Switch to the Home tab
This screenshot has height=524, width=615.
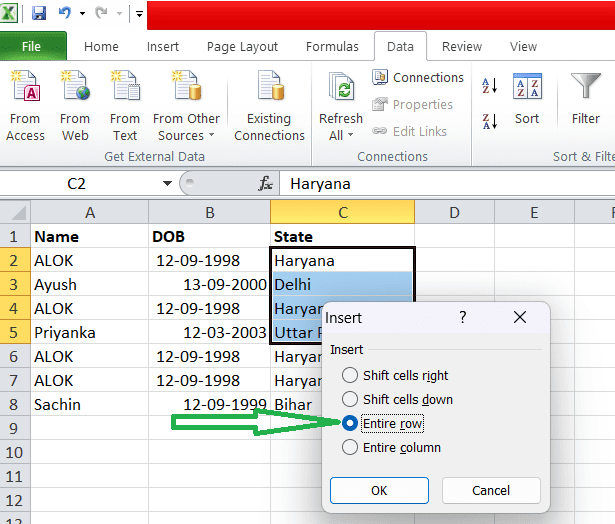[x=101, y=47]
